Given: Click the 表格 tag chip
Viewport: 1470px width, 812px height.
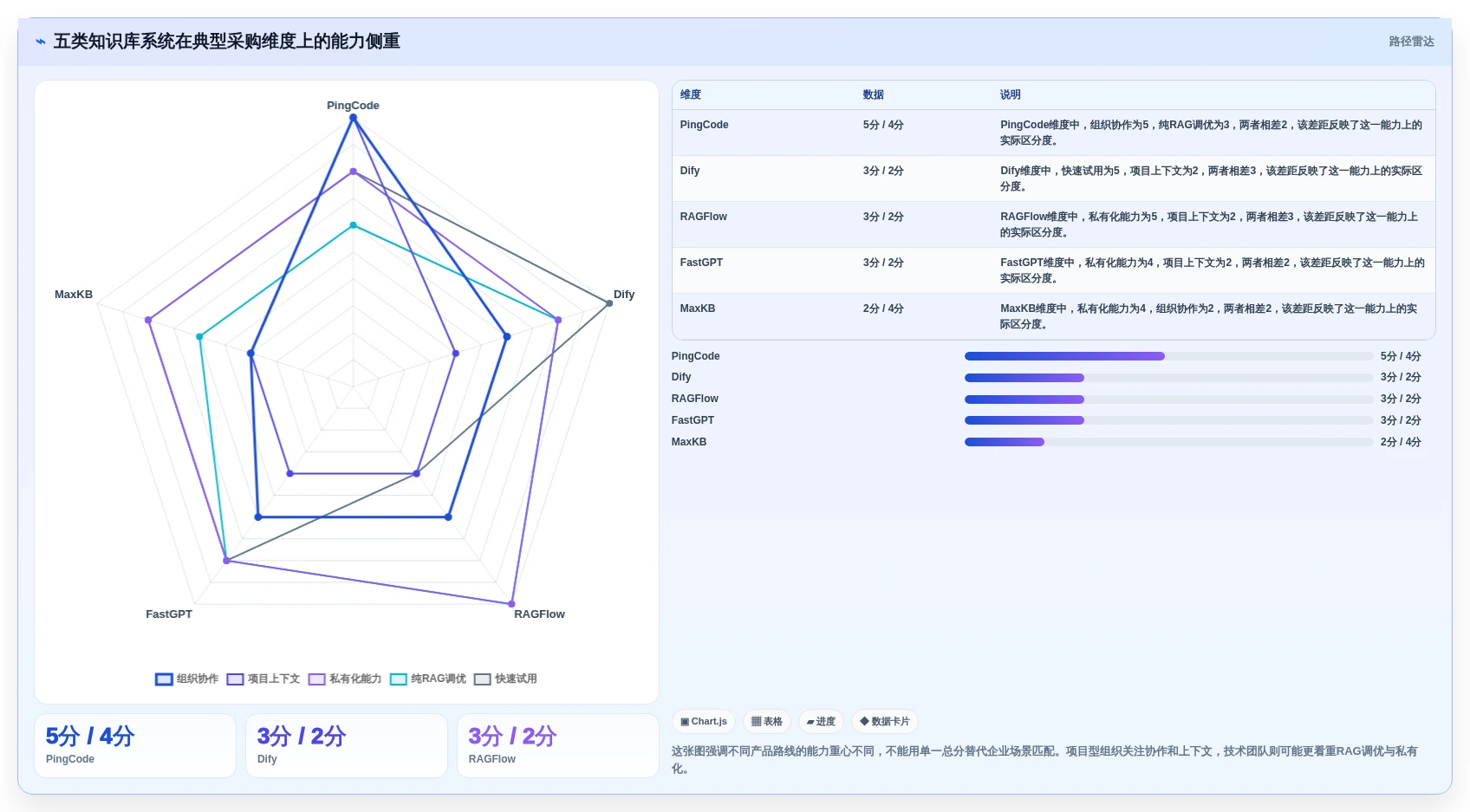Looking at the screenshot, I should click(767, 721).
